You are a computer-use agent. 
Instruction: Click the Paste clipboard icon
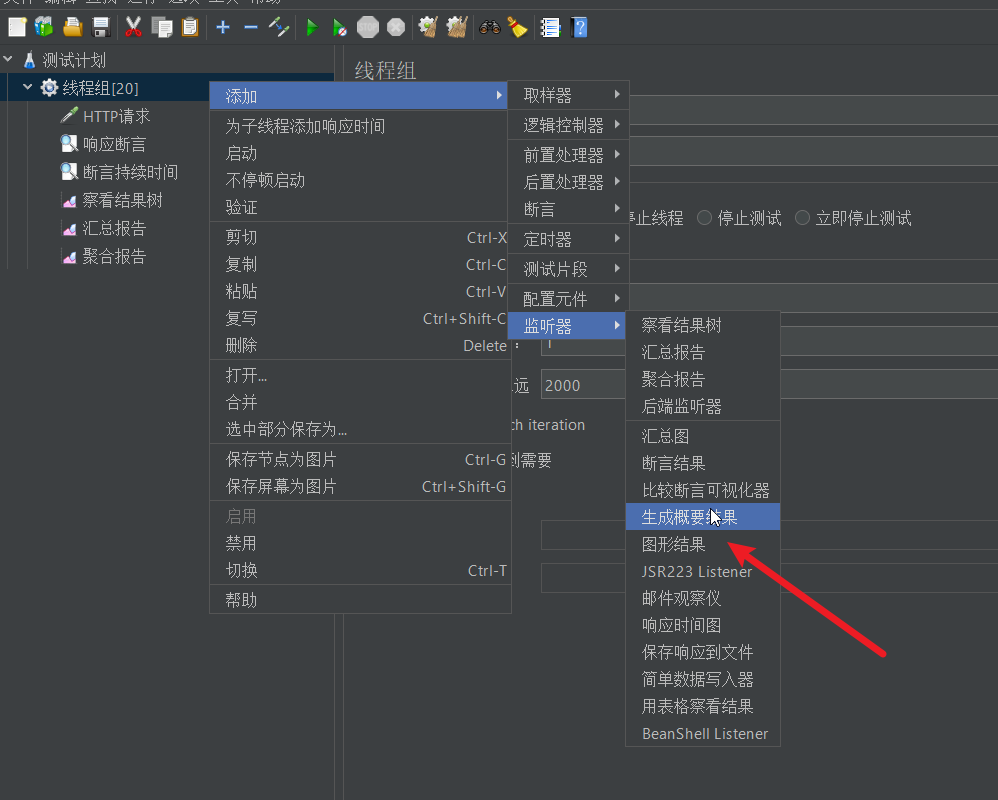point(190,27)
